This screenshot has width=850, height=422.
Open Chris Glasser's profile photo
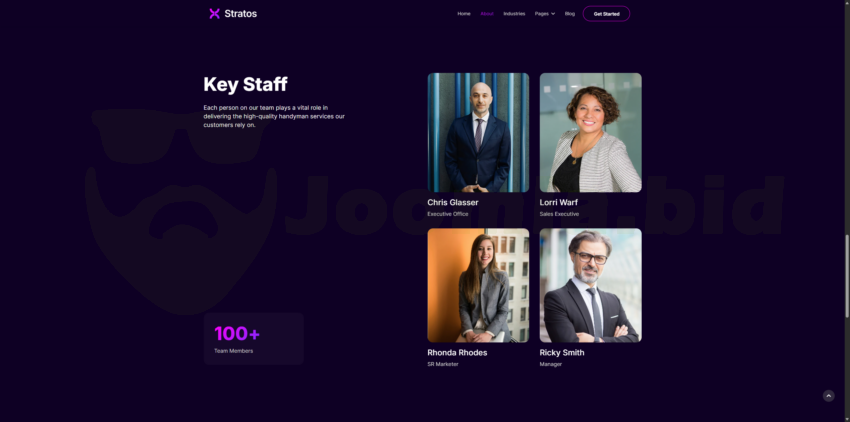point(478,132)
